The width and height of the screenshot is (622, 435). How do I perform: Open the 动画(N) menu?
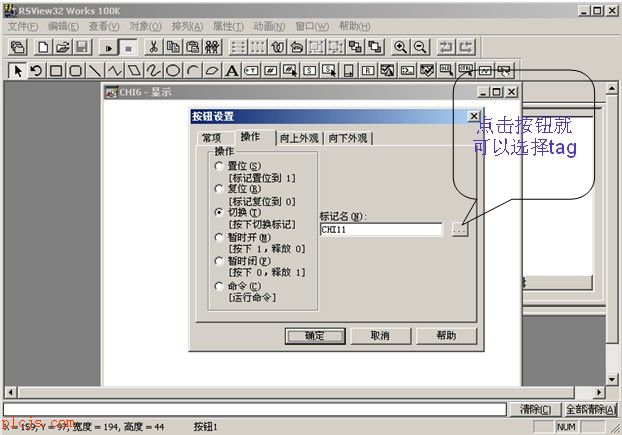point(269,26)
